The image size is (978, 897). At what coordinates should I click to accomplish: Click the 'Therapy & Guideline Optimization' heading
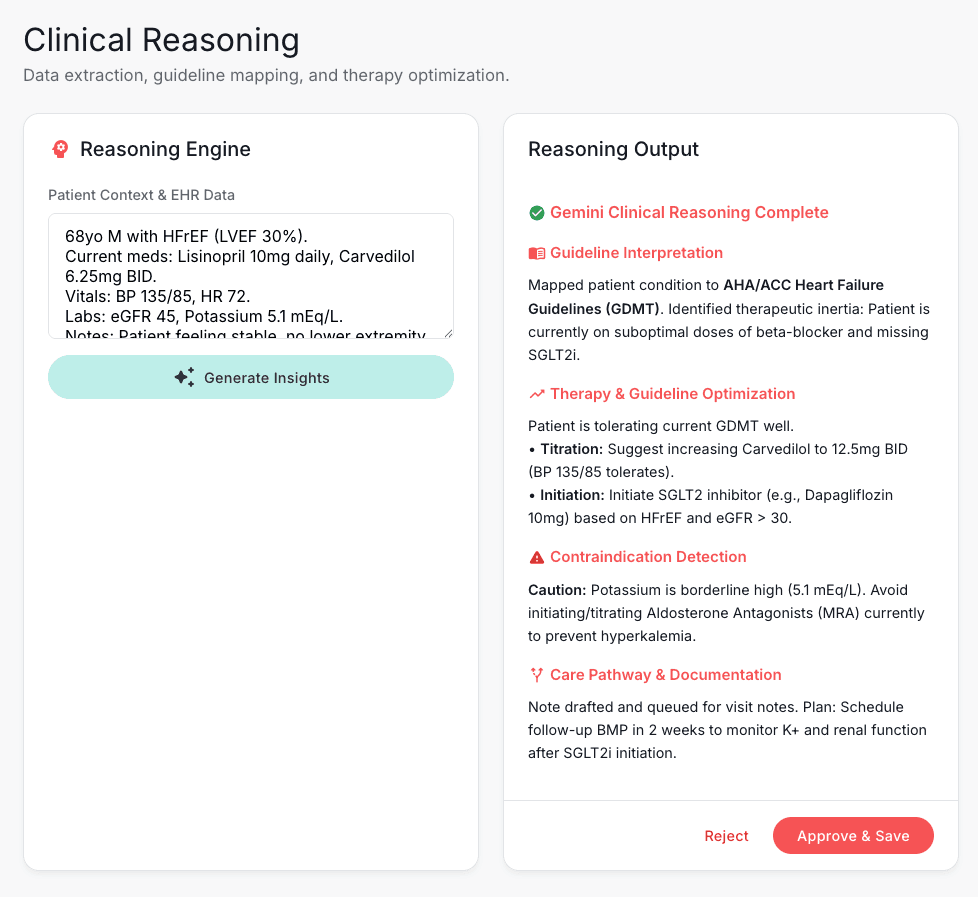[x=672, y=394]
